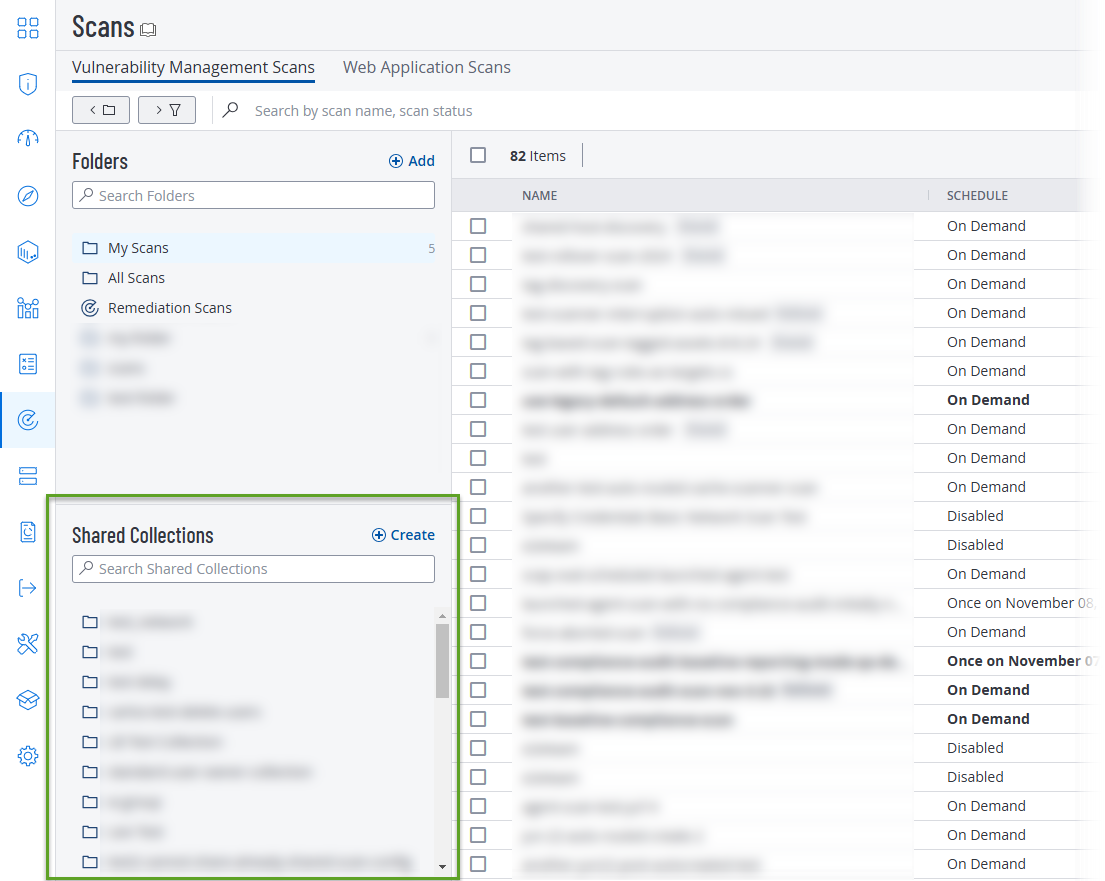This screenshot has width=1105, height=881.
Task: Click the Add folder link
Action: click(412, 161)
